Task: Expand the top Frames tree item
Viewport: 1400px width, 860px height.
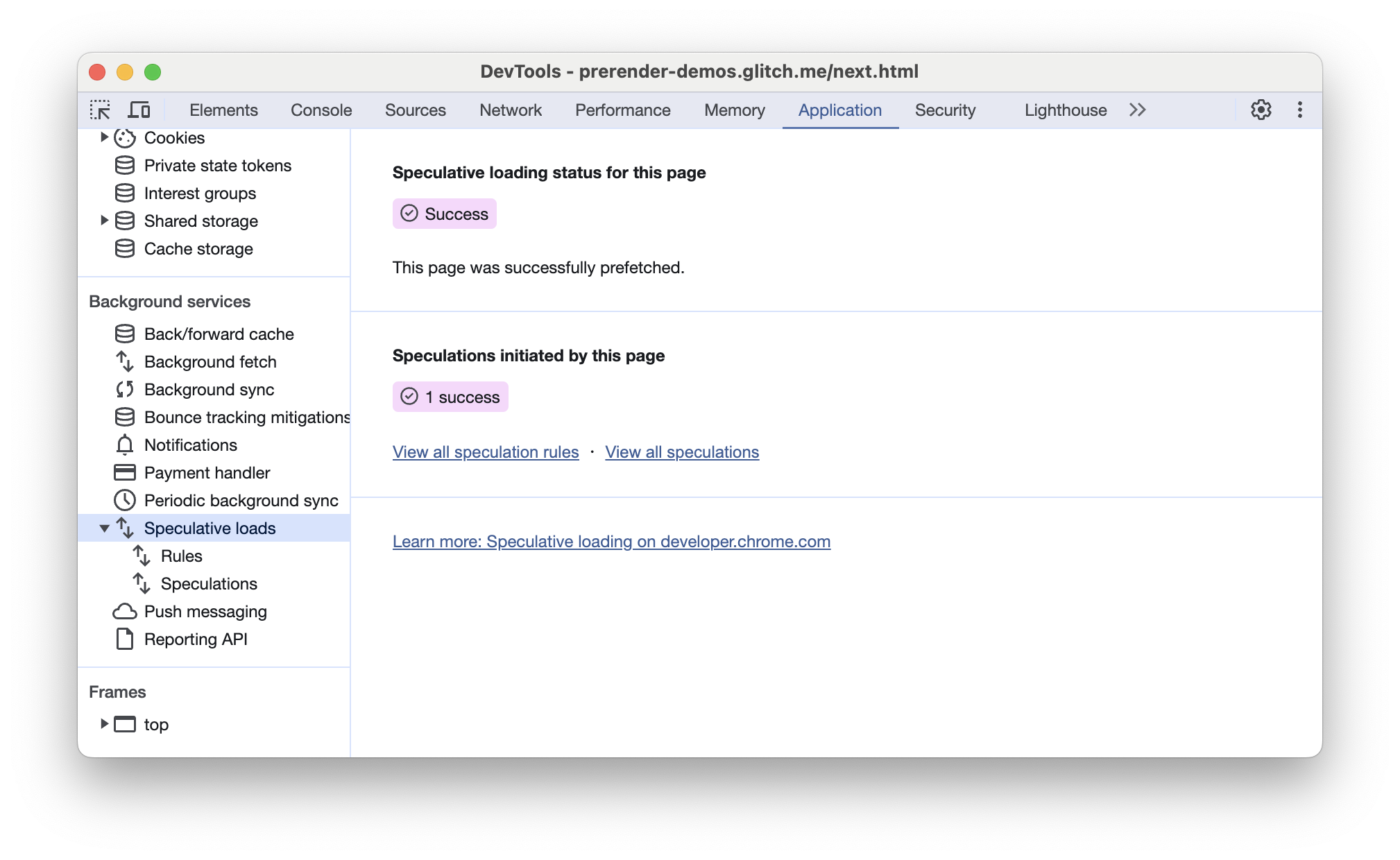Action: pos(103,724)
